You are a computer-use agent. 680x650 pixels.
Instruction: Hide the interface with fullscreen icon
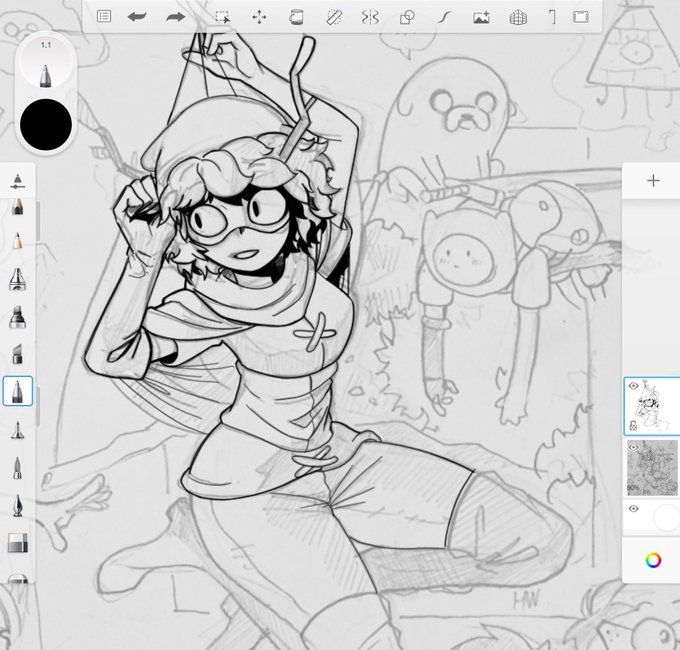tap(581, 17)
